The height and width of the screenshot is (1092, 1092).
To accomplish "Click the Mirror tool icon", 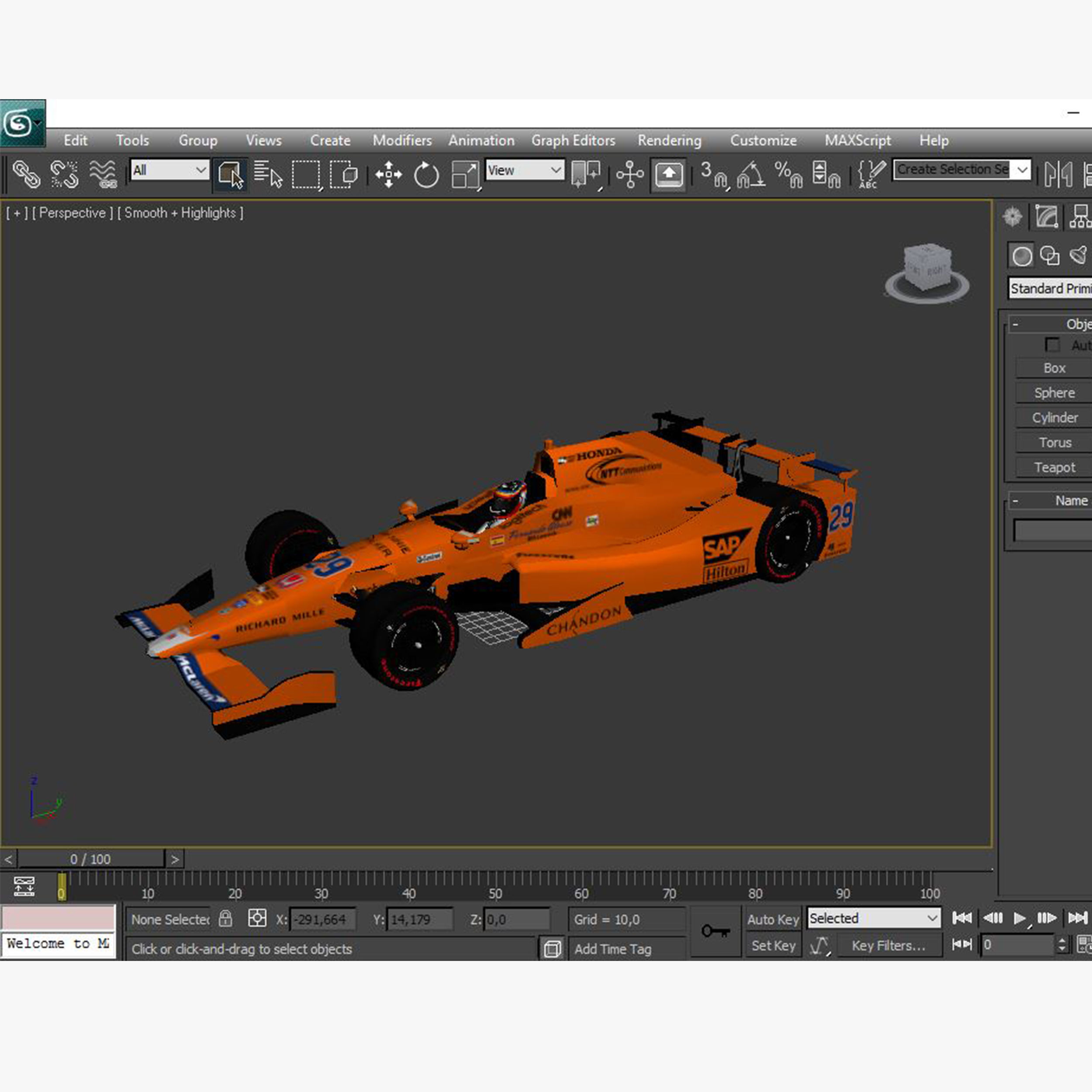I will coord(1058,174).
